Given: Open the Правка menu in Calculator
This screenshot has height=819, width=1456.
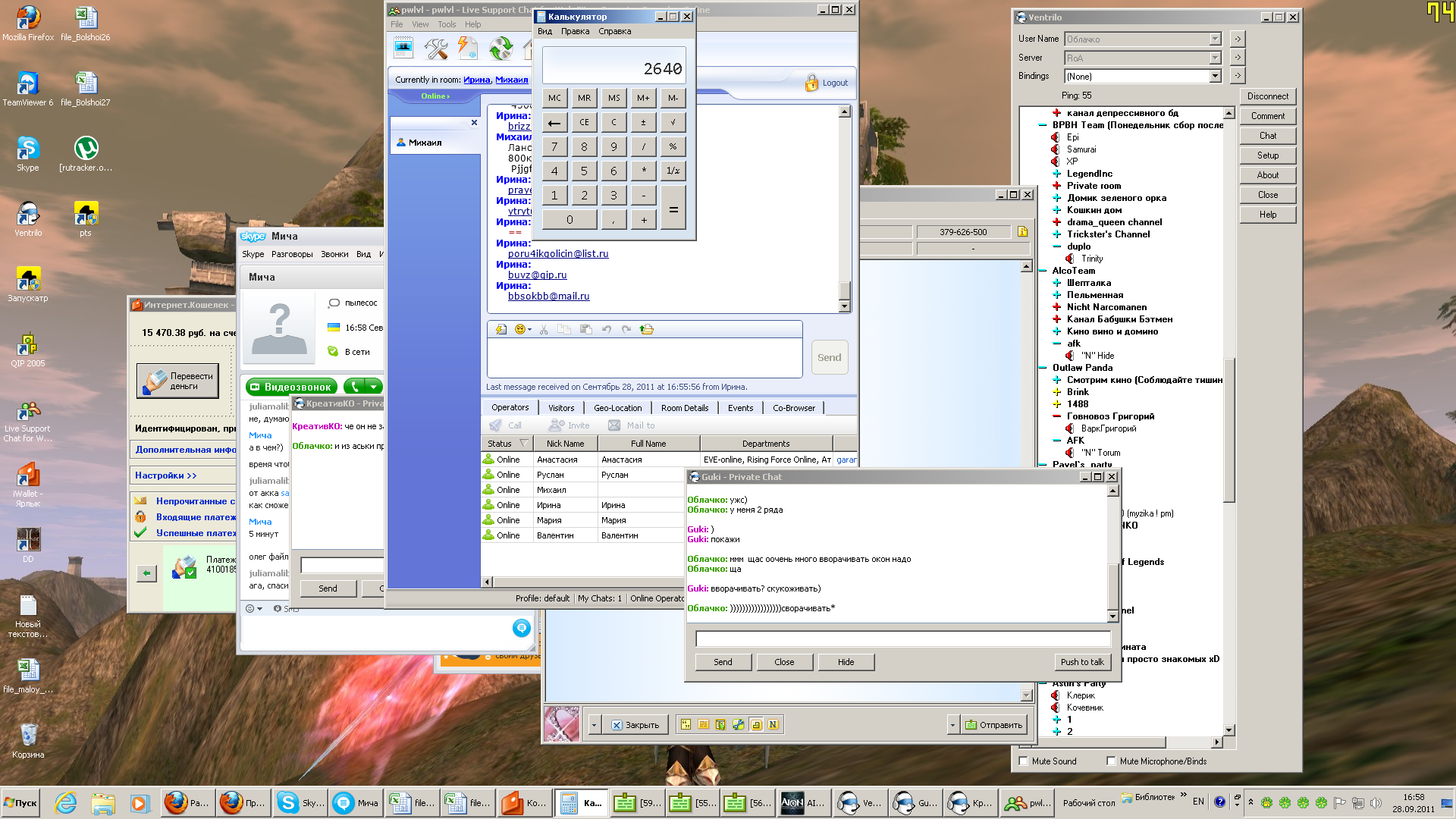Looking at the screenshot, I should (575, 31).
